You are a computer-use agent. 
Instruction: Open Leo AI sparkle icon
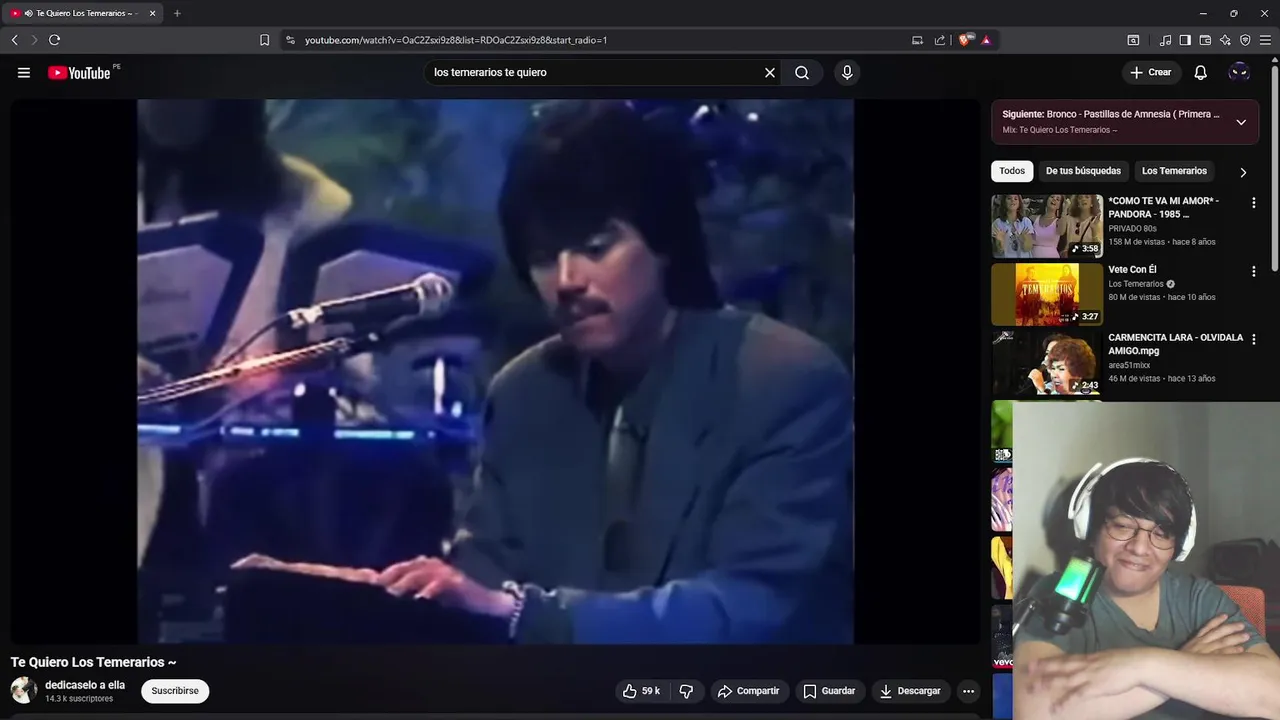point(1225,40)
